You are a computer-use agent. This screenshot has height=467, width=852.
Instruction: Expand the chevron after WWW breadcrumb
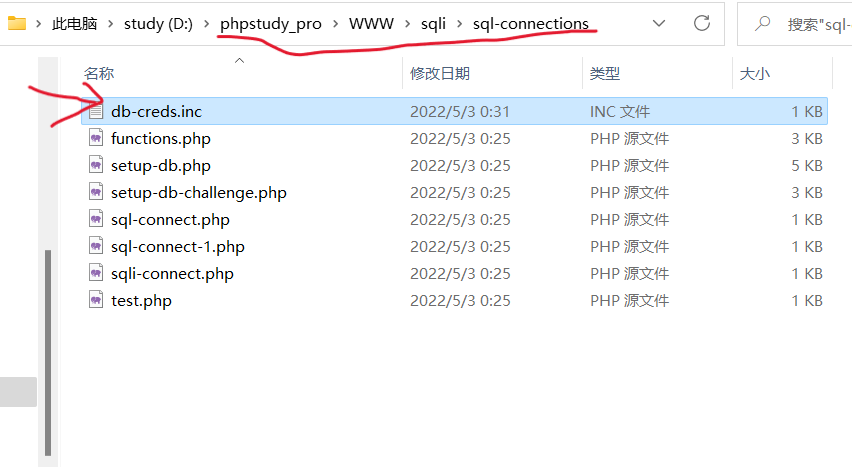click(x=407, y=24)
